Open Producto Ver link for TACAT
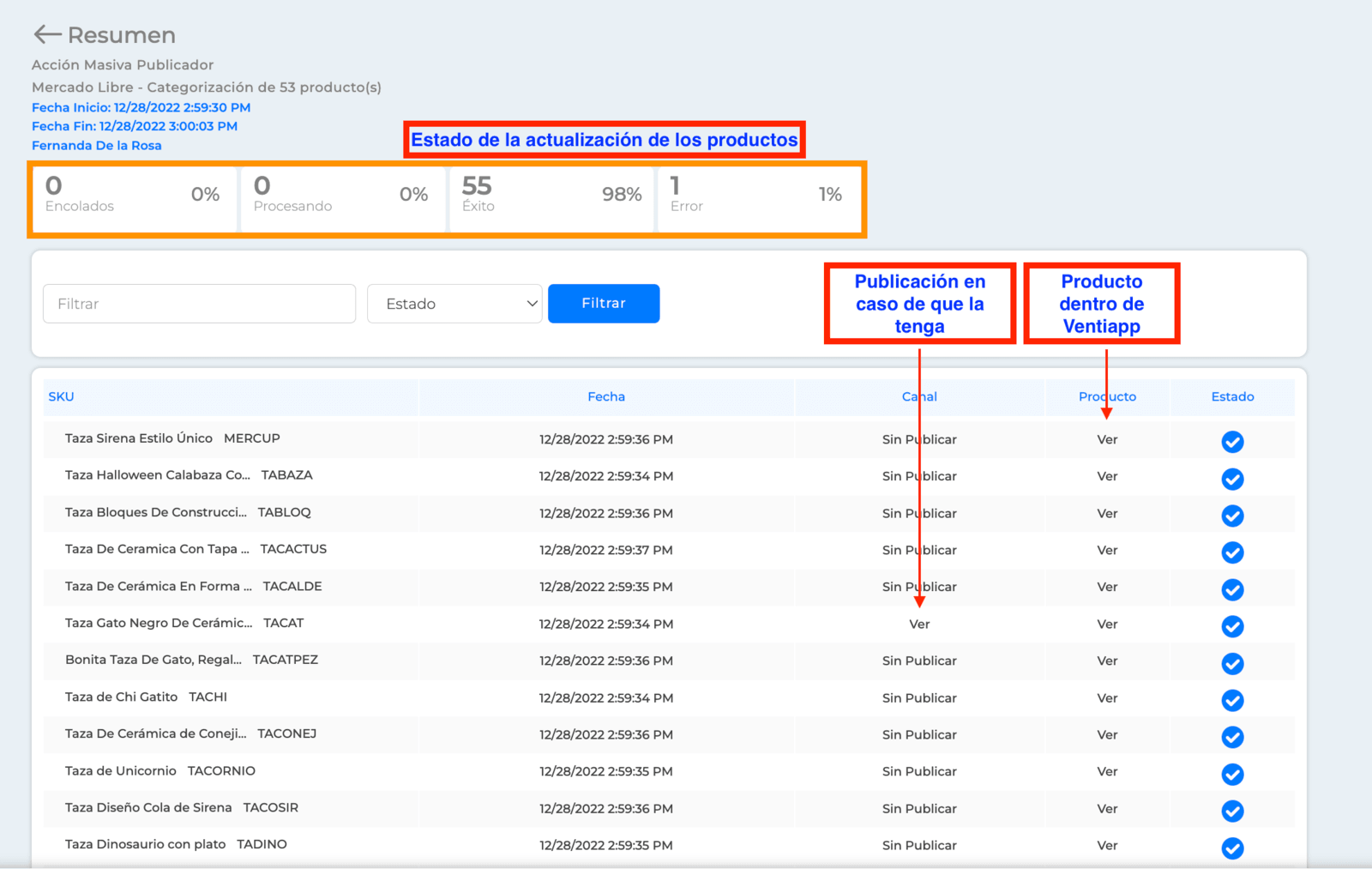 [x=1107, y=624]
